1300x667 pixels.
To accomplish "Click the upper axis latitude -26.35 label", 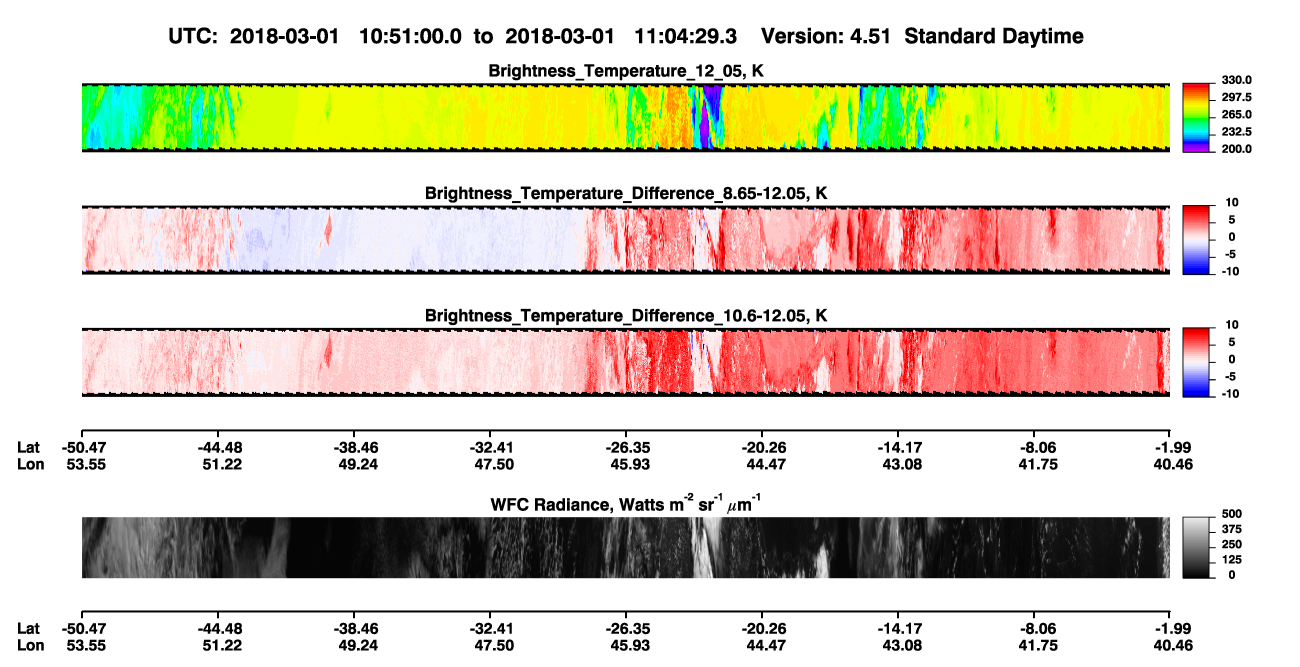I will 626,447.
